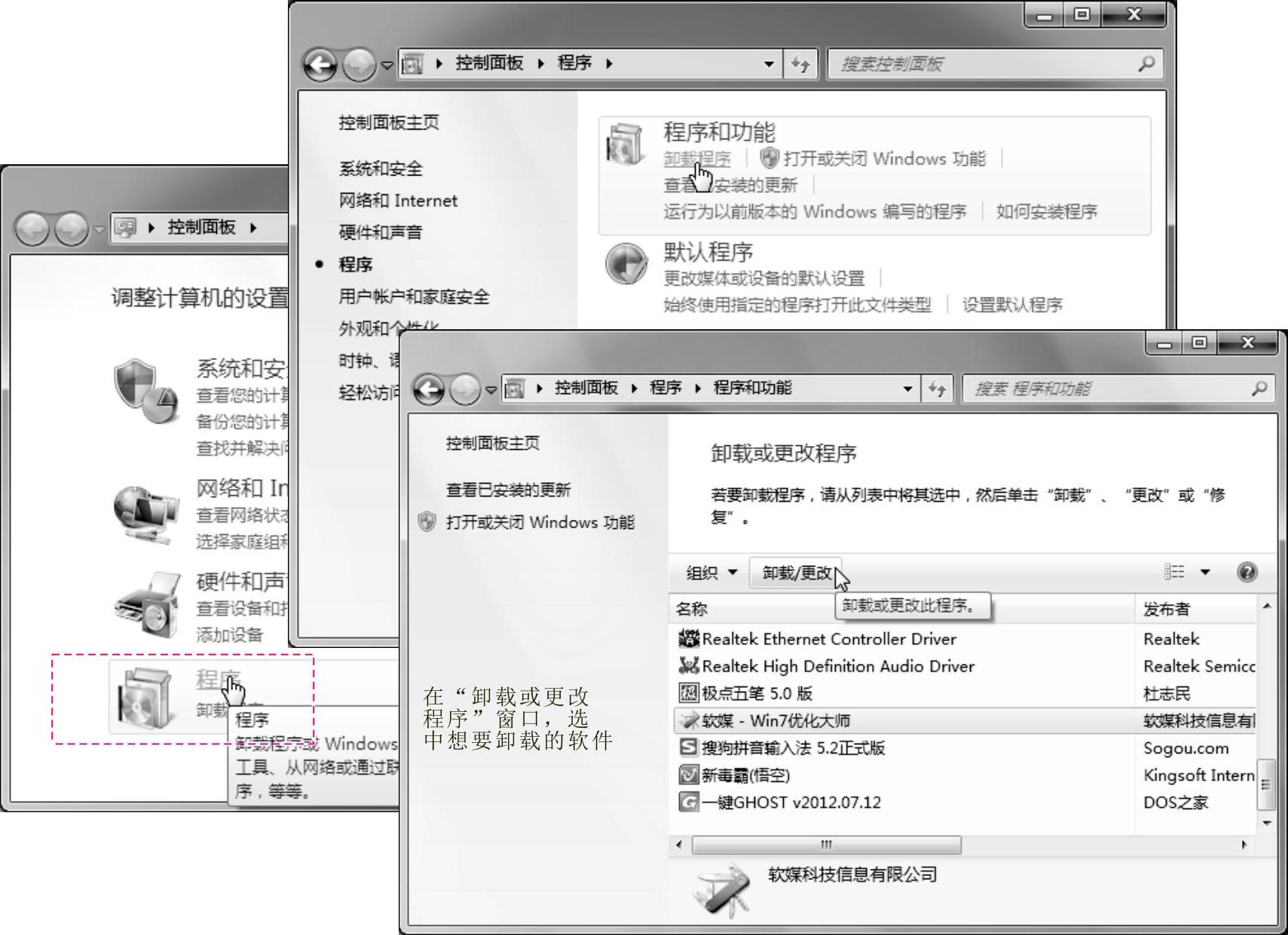Click refresh button in 程序和功能 address bar
This screenshot has height=935, width=1288.
point(937,389)
